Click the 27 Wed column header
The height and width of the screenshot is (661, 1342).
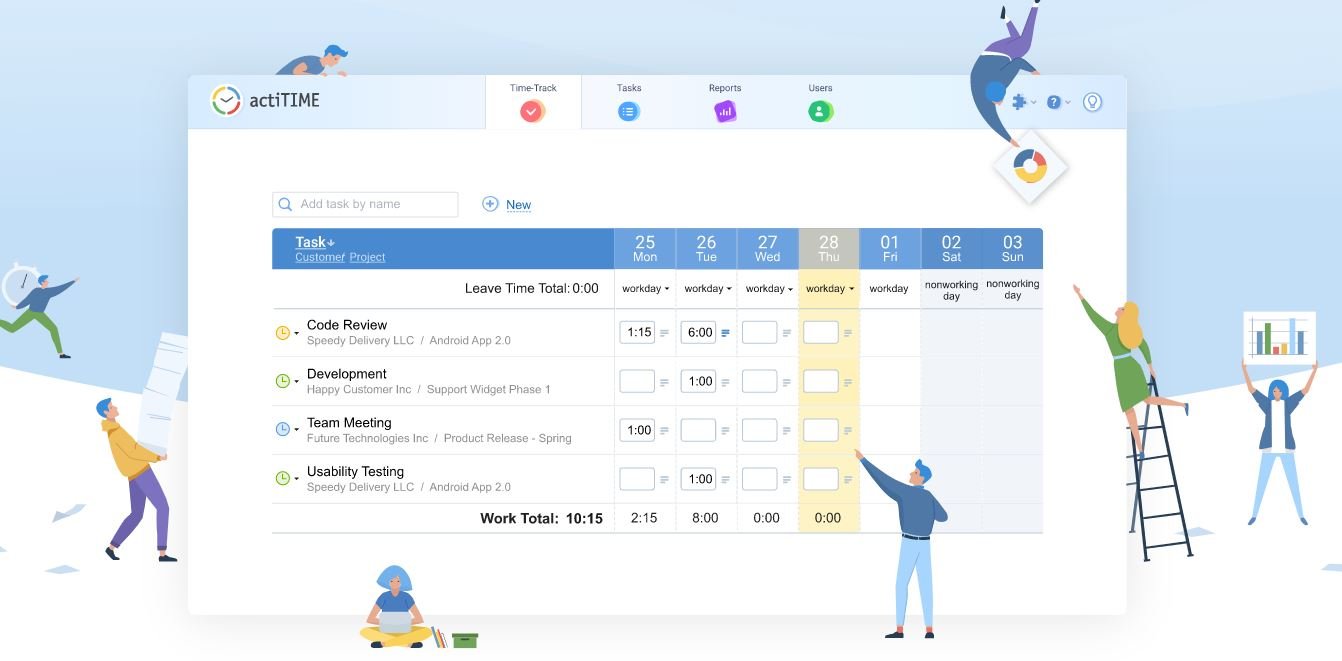[767, 249]
